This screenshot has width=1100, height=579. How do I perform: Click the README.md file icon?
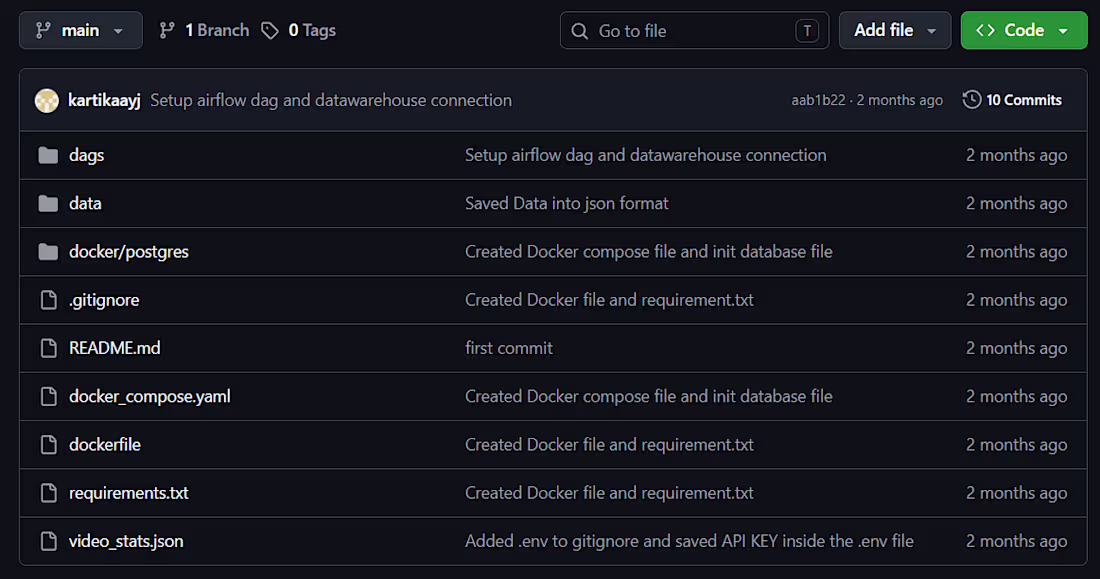48,348
